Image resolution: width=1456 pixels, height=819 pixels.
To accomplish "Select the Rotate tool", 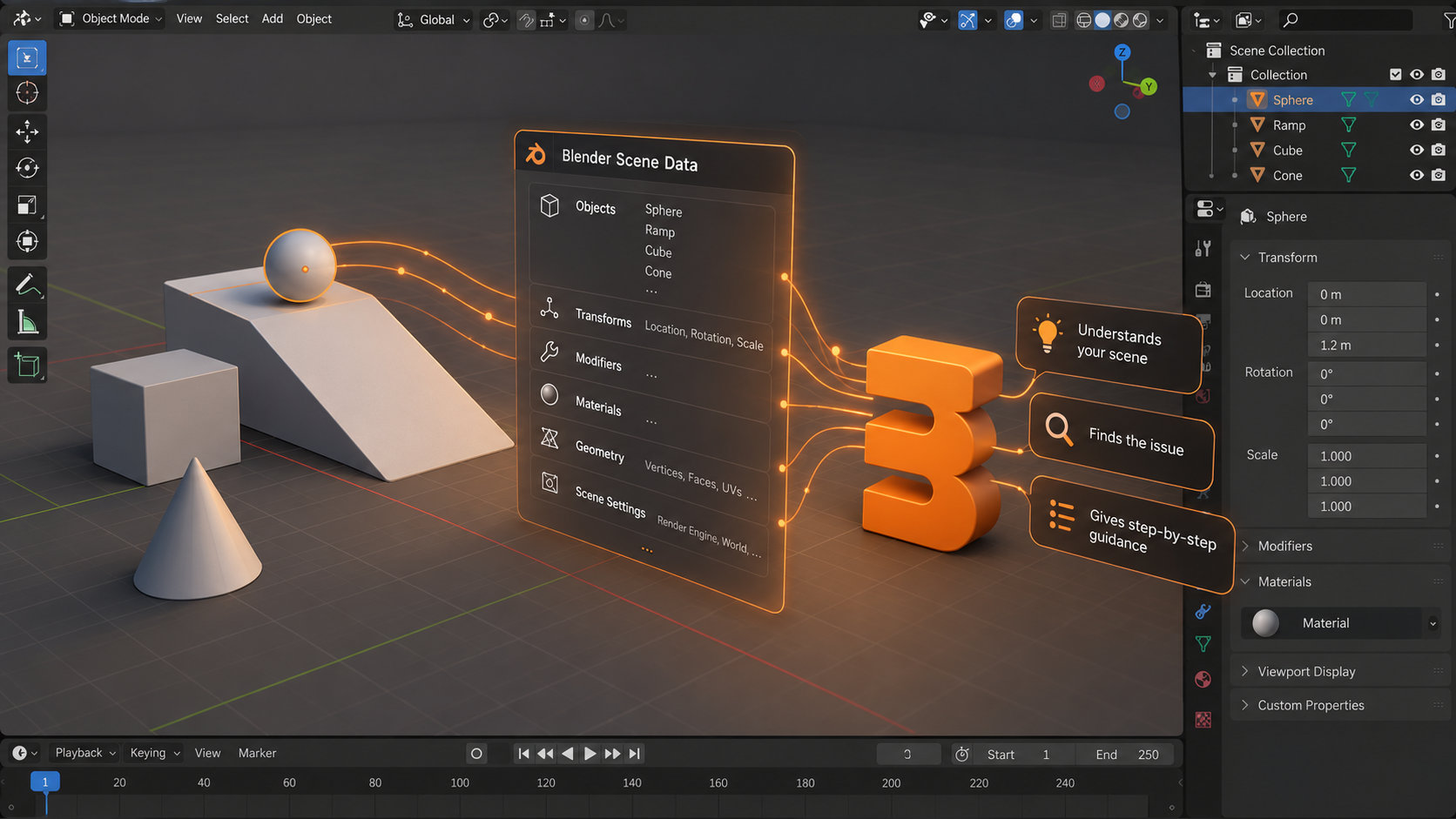I will click(x=27, y=168).
